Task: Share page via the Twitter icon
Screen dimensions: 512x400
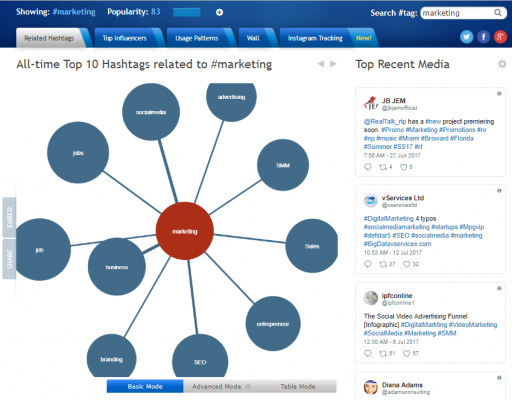Action: pyautogui.click(x=467, y=37)
